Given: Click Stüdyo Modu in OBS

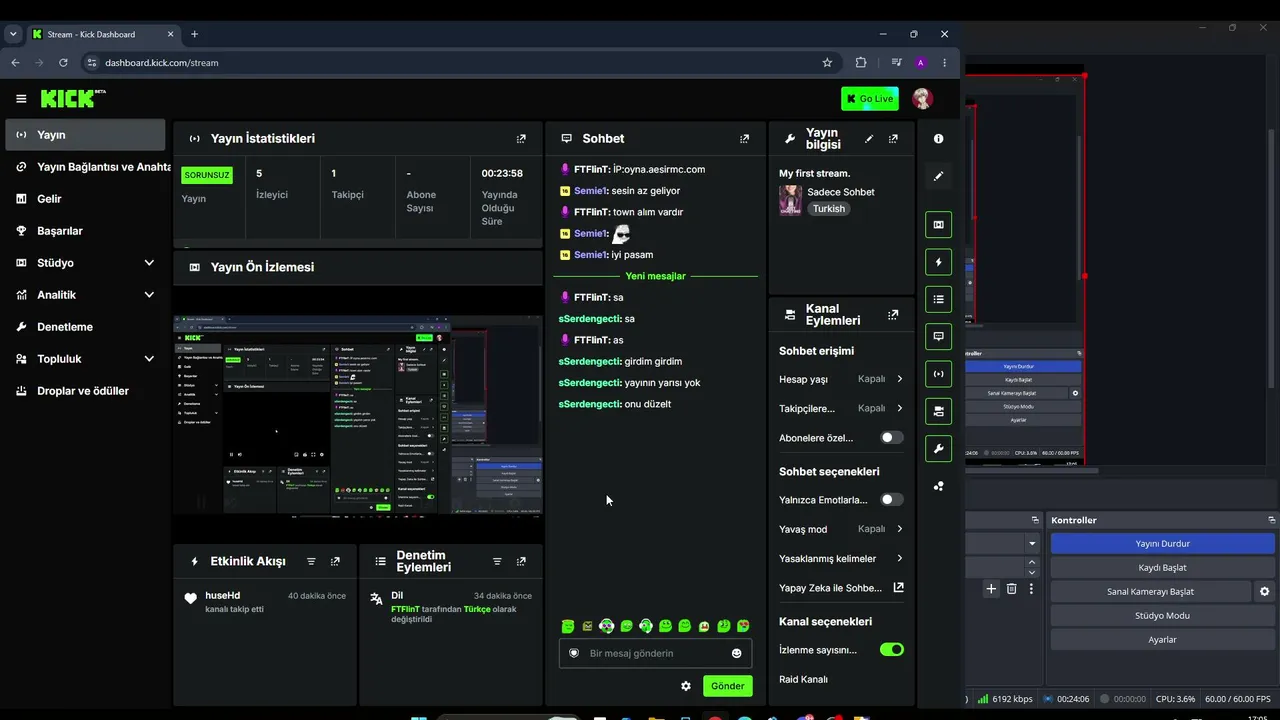Looking at the screenshot, I should tap(1162, 616).
